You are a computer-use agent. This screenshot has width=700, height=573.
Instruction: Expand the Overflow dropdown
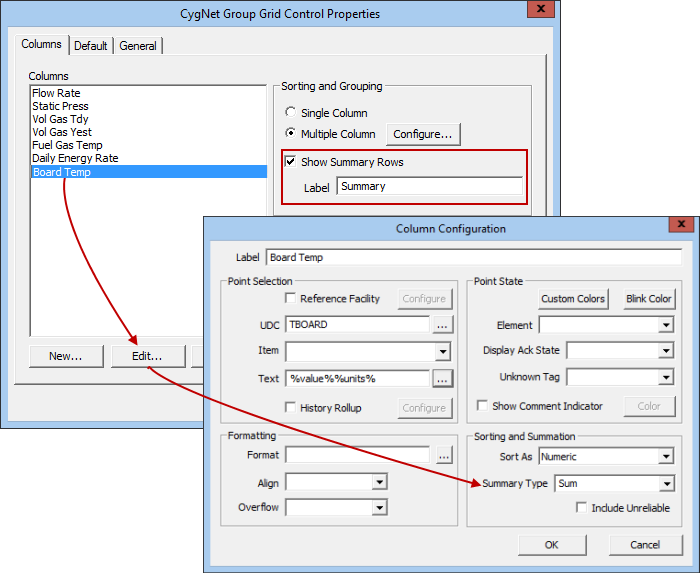pos(379,507)
